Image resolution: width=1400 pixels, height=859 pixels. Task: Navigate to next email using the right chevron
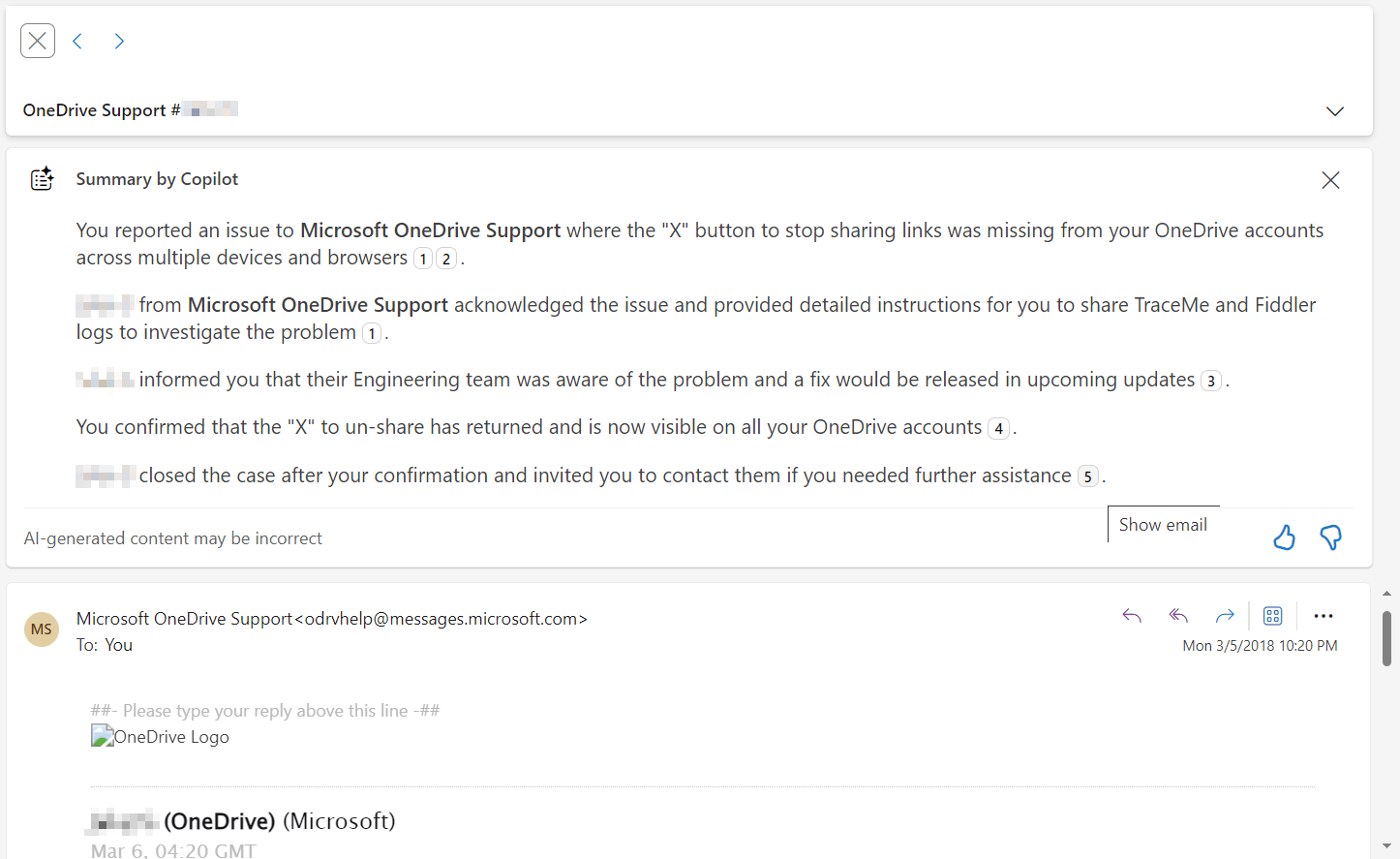click(119, 41)
